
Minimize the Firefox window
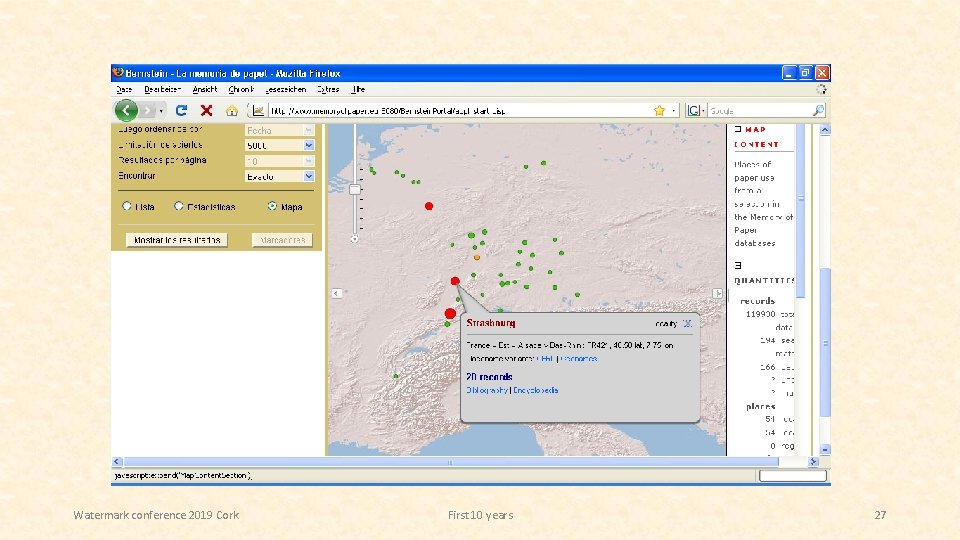tap(789, 73)
